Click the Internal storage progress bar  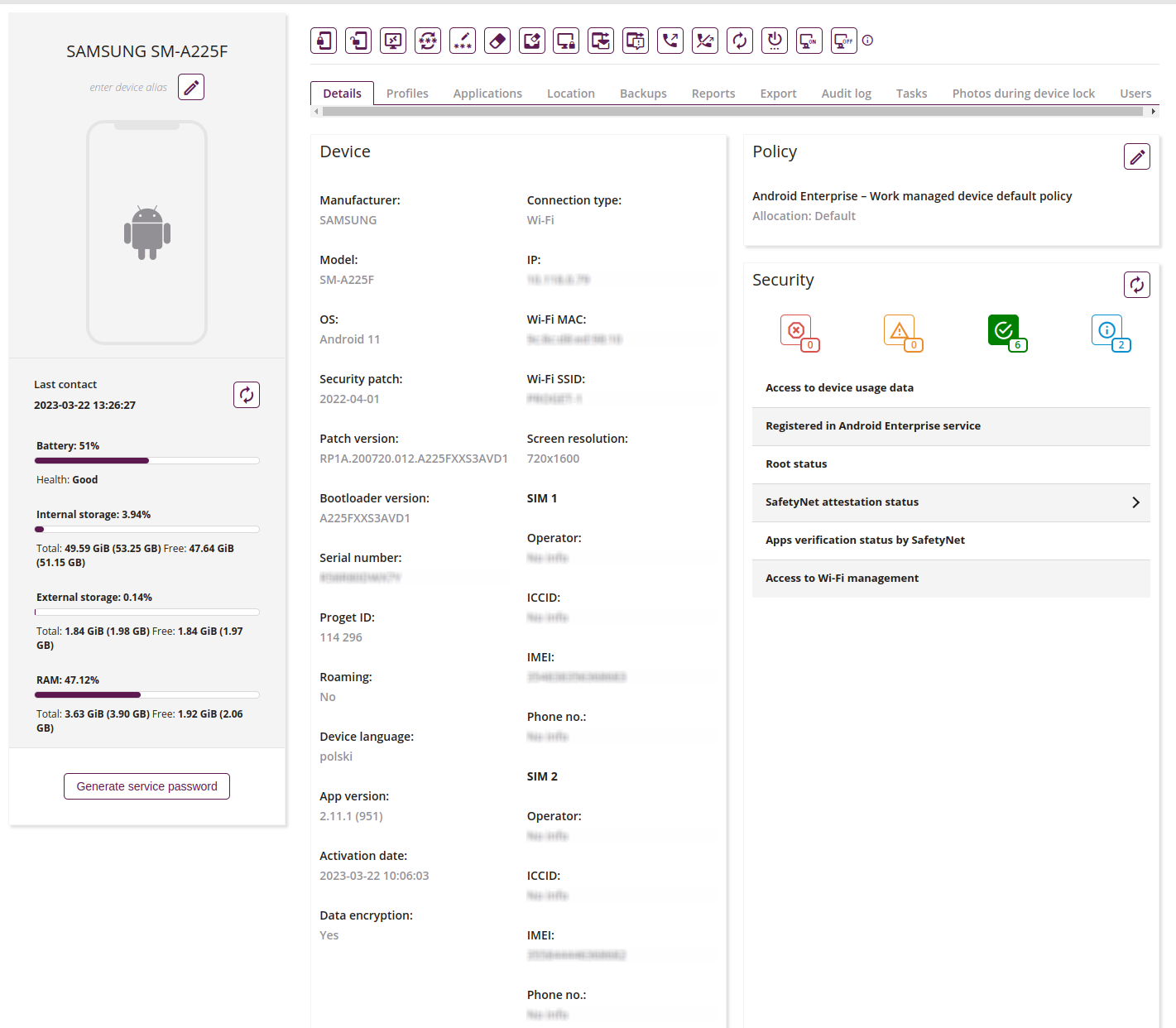147,529
